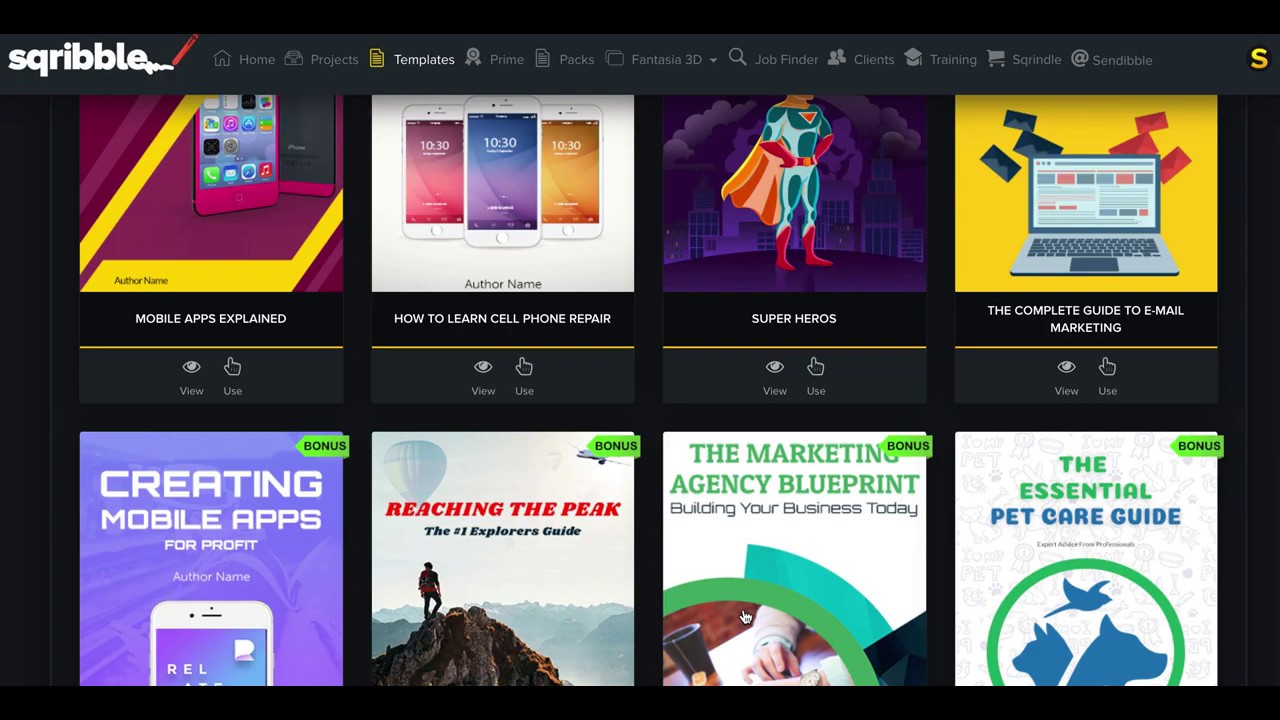This screenshot has width=1280, height=720.
Task: Click BONUS badge on Reaching The Peak
Action: 614,445
